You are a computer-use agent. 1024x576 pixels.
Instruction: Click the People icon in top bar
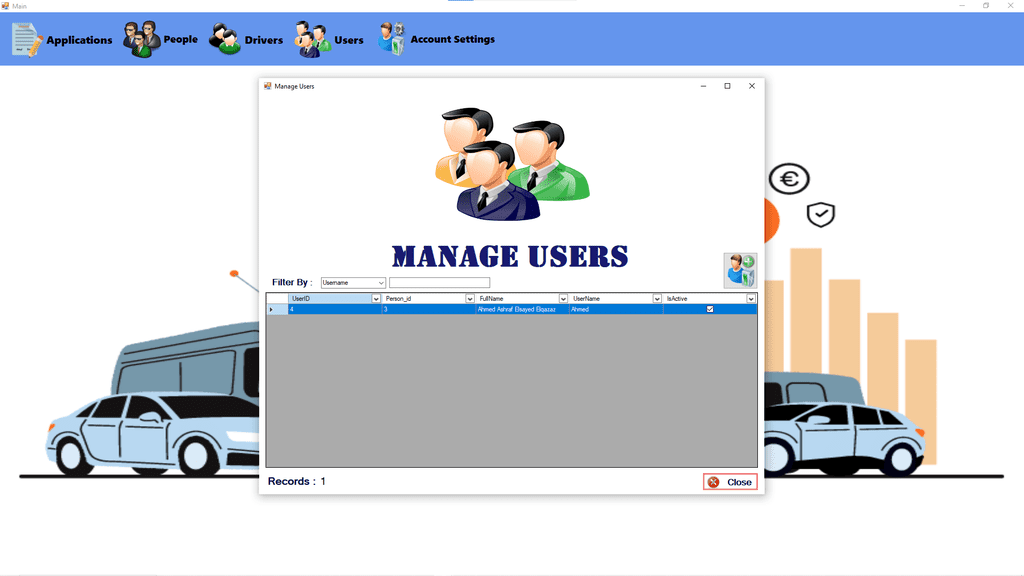pos(141,39)
